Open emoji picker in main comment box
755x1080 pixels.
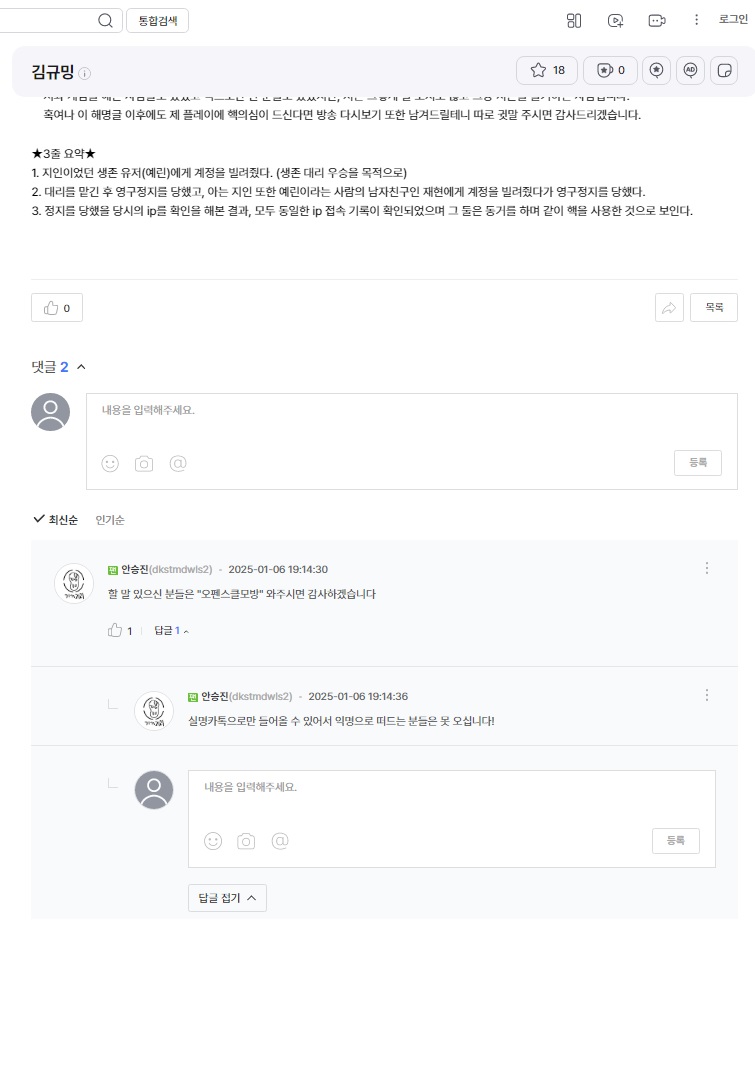pyautogui.click(x=110, y=463)
